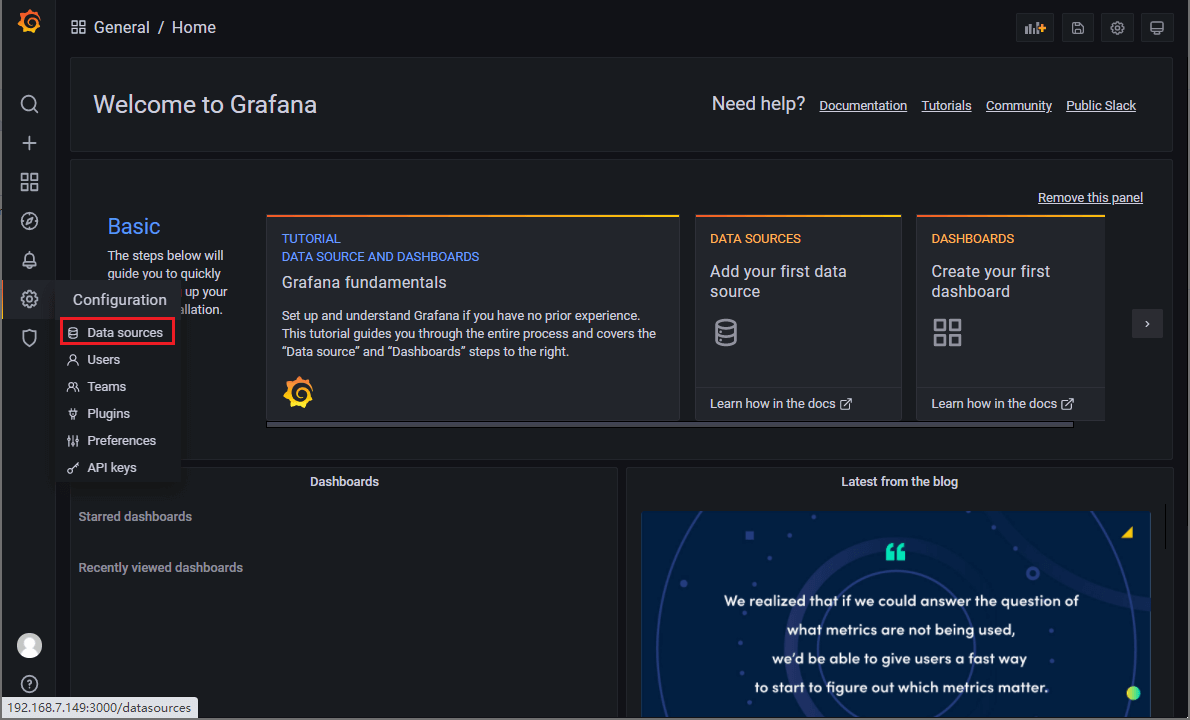This screenshot has width=1190, height=720.
Task: Open the Search magnifier in sidebar
Action: point(29,104)
